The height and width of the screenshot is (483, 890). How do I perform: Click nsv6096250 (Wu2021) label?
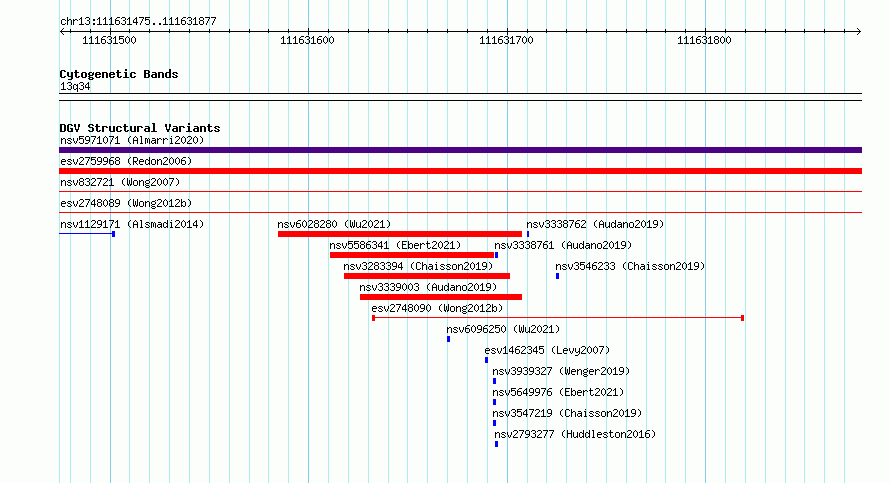[x=503, y=329]
